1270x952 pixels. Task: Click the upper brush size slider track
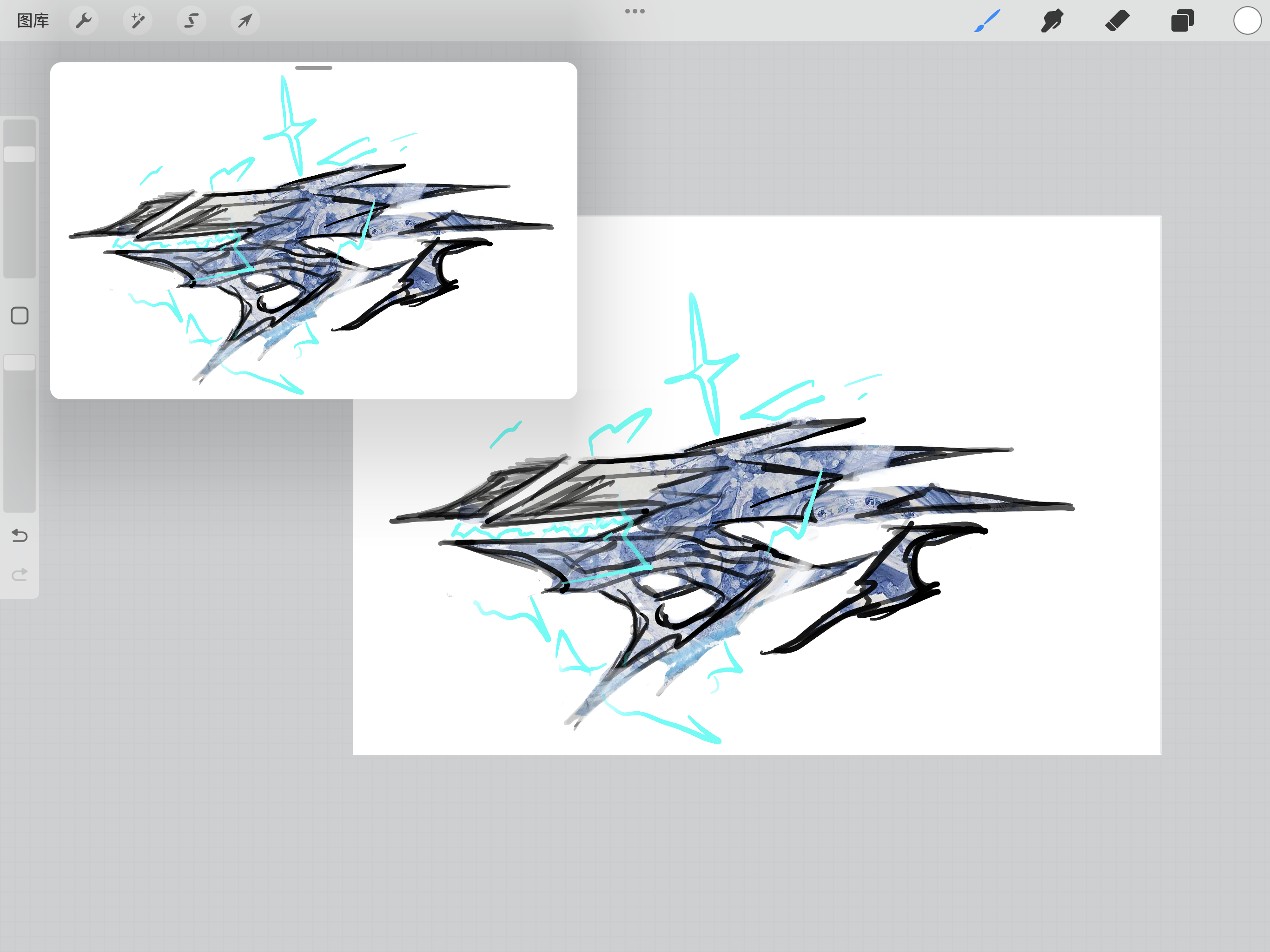pyautogui.click(x=20, y=198)
